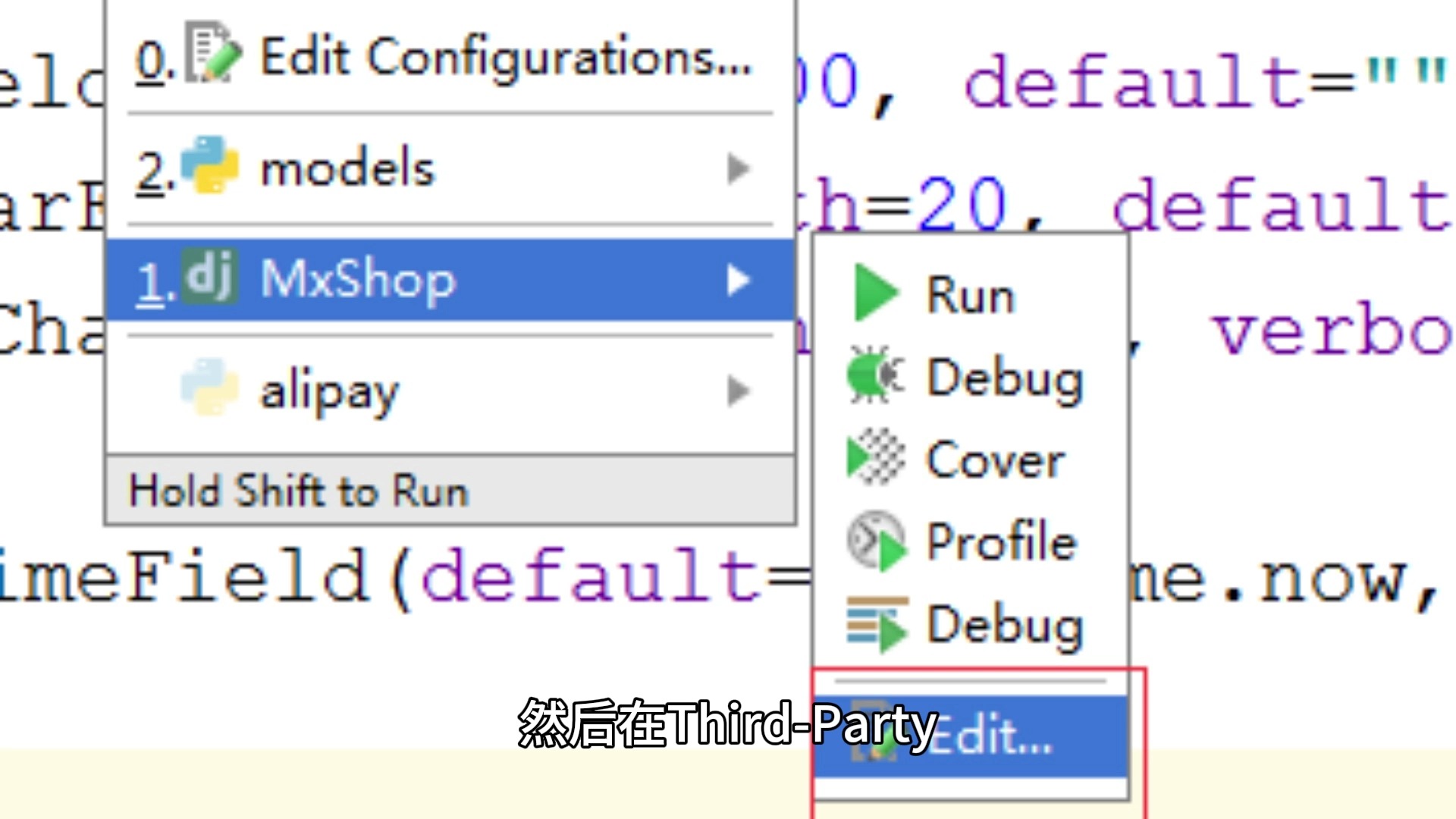Choose Debug item with striped console icon
Viewport: 1456px width, 819px height.
(x=971, y=624)
